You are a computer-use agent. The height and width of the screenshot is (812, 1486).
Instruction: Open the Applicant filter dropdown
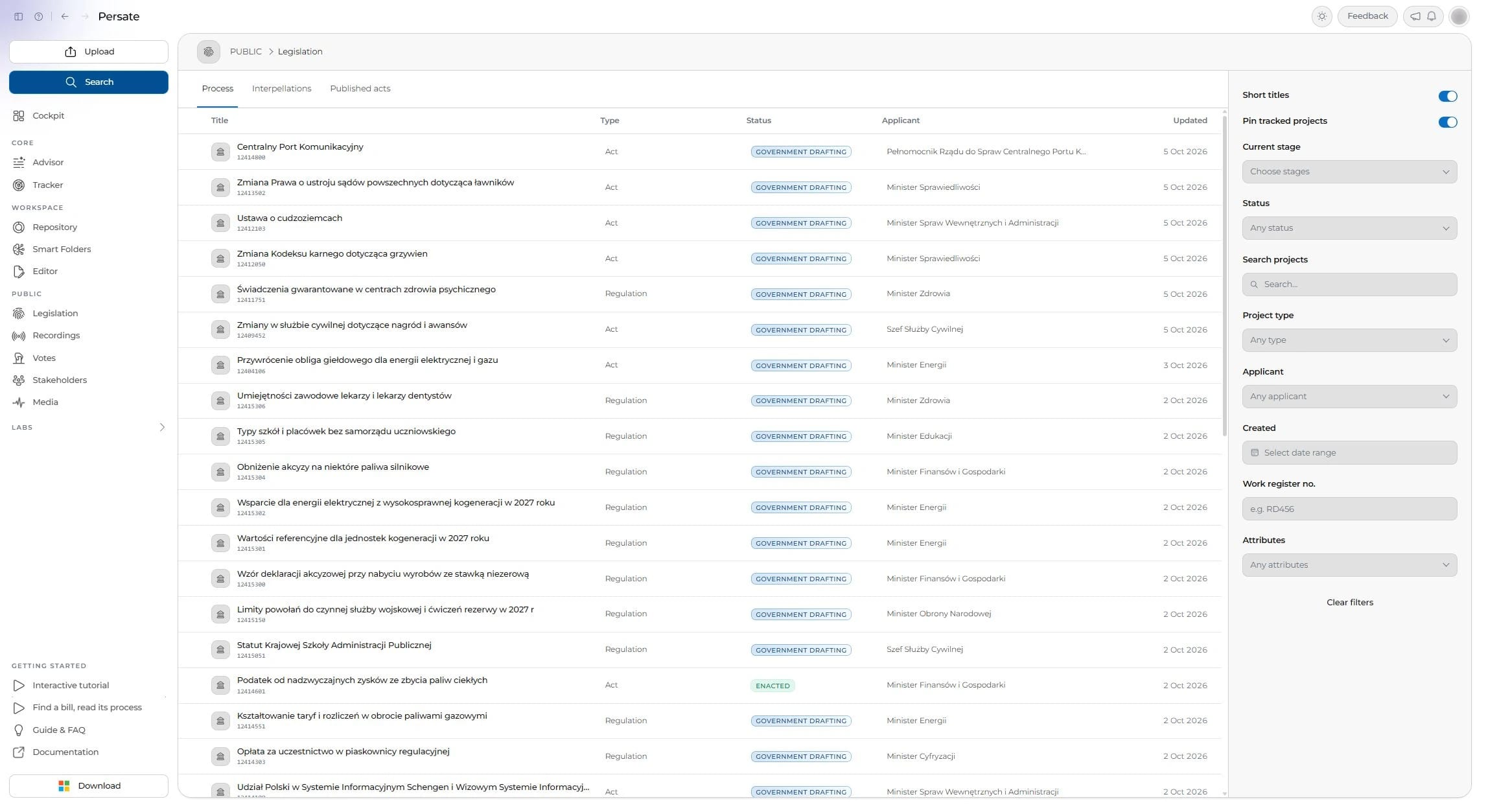coord(1349,397)
